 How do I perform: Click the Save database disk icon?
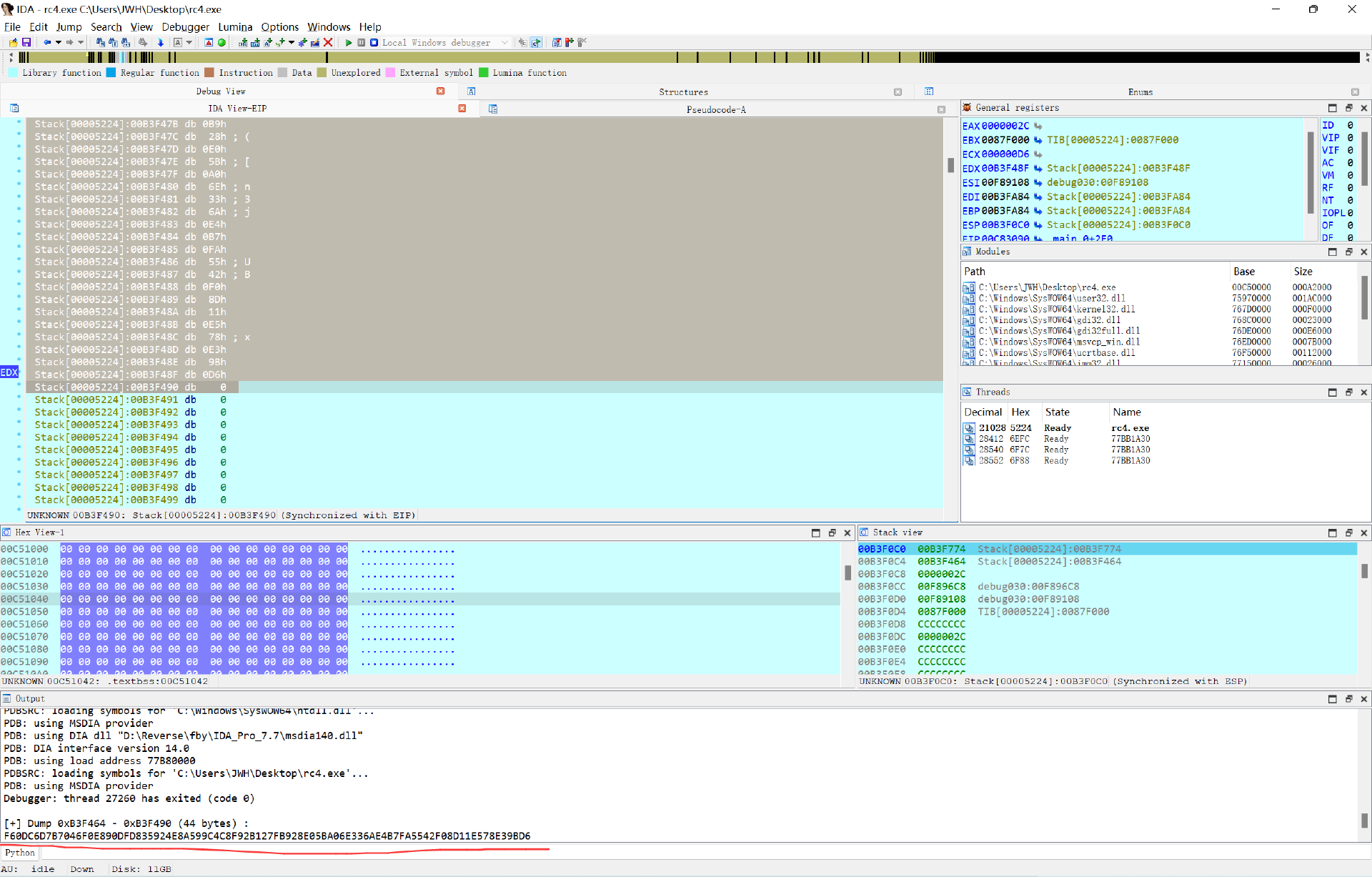tap(26, 43)
